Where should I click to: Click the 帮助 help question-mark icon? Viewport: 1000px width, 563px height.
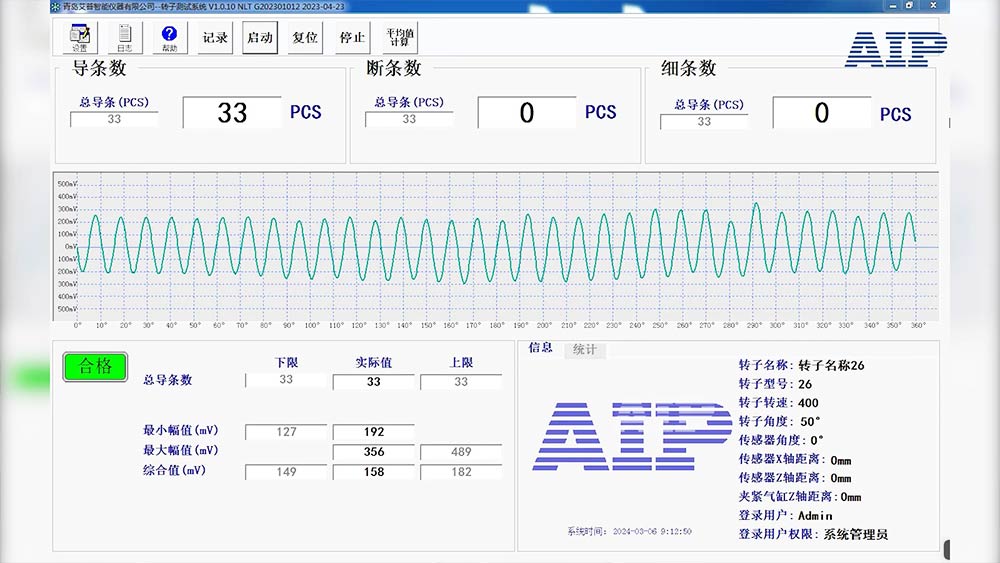point(169,38)
